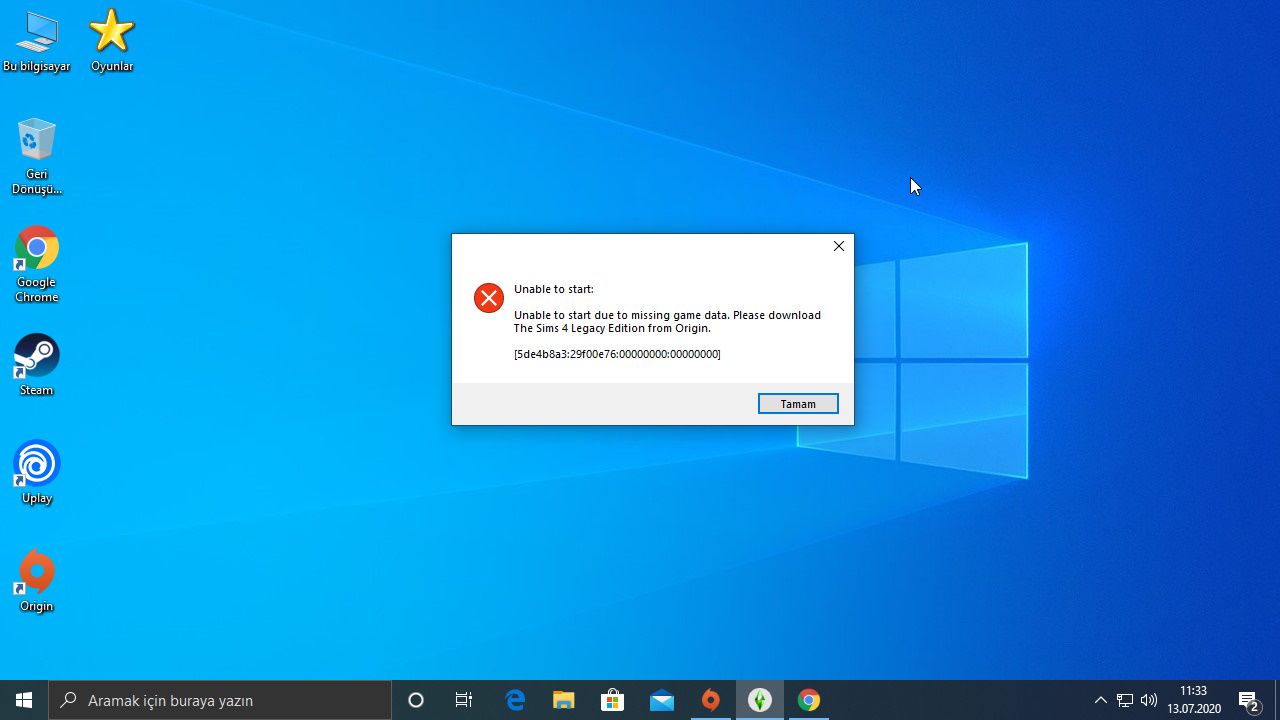Click the Tamam button in error dialog

[x=798, y=404]
